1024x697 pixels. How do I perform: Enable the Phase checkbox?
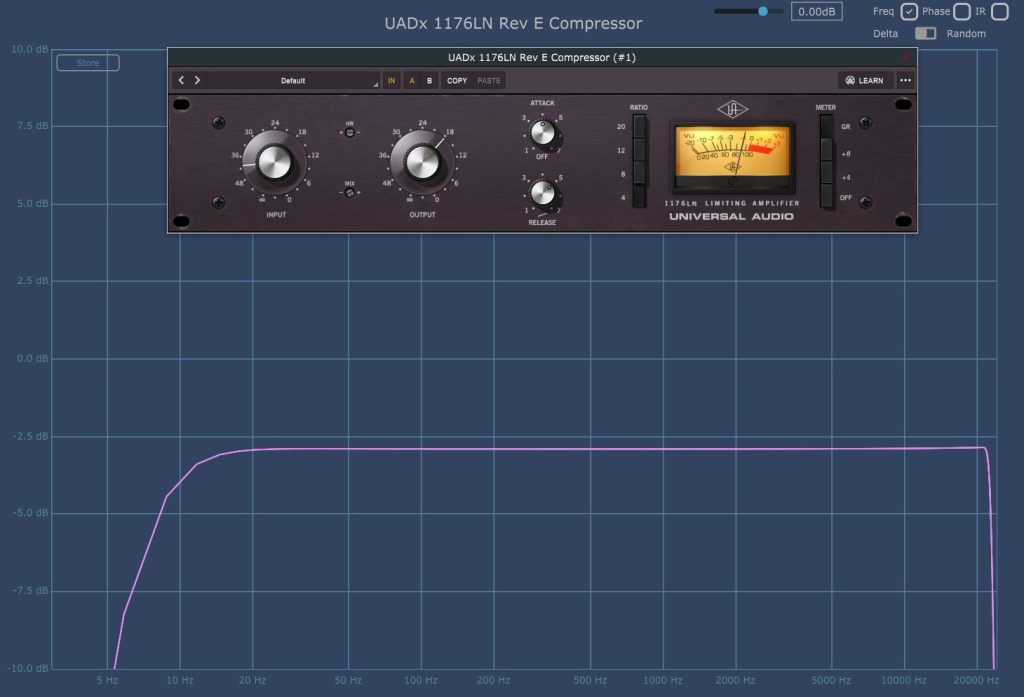tap(961, 12)
